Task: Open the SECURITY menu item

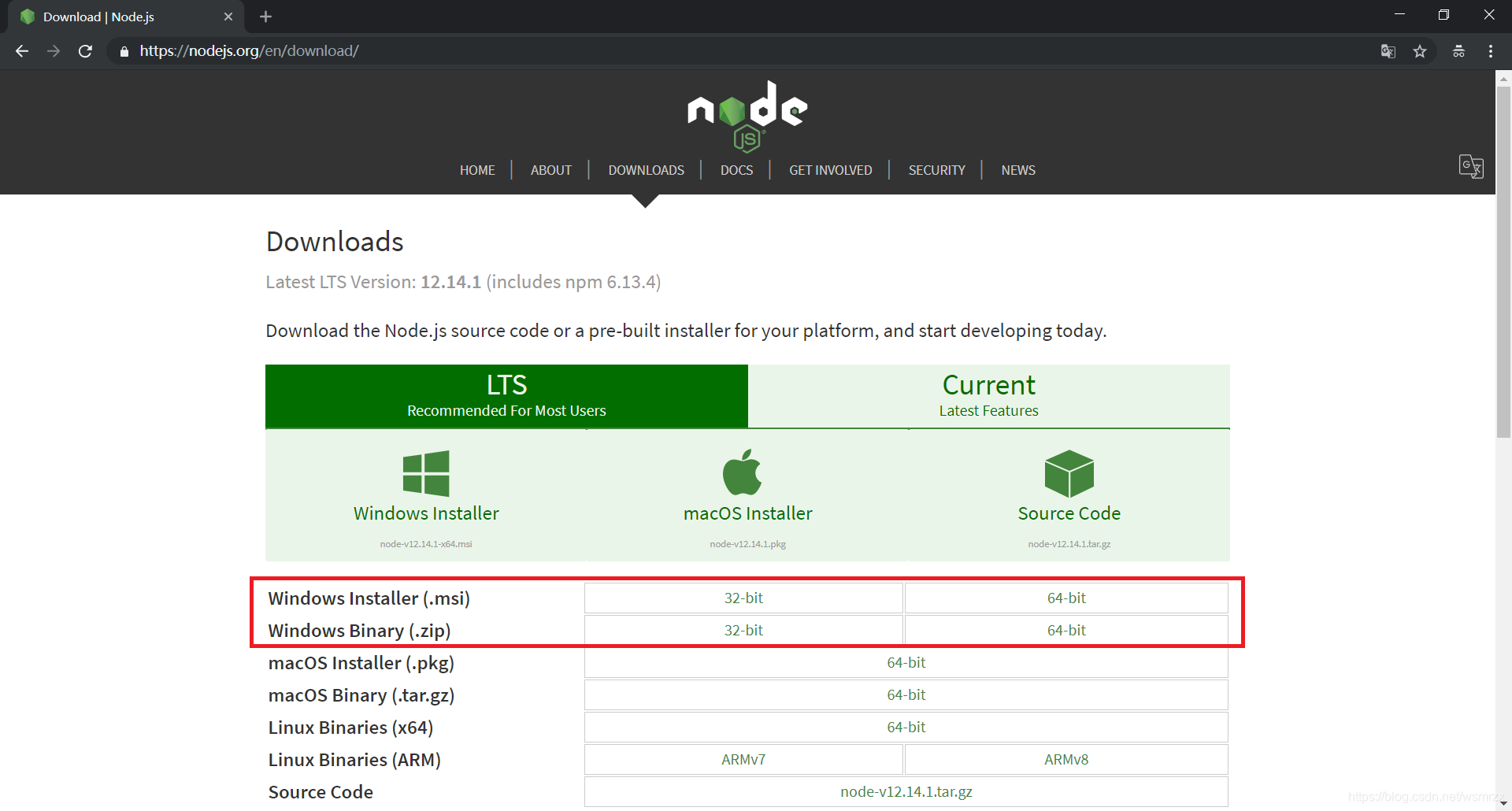Action: click(x=937, y=170)
